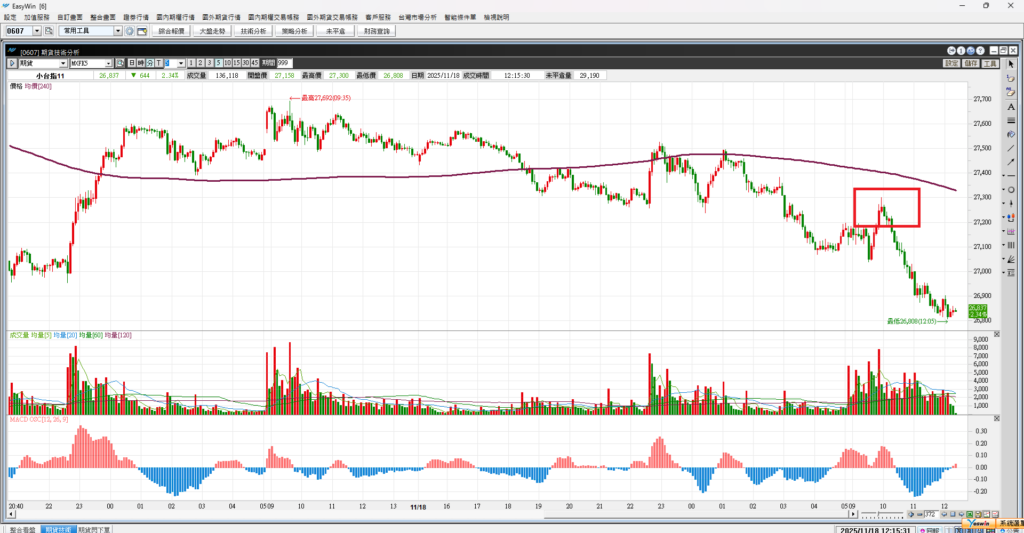Select the arrow pointer drawing tool
The width and height of the screenshot is (1024, 533).
point(1012,64)
